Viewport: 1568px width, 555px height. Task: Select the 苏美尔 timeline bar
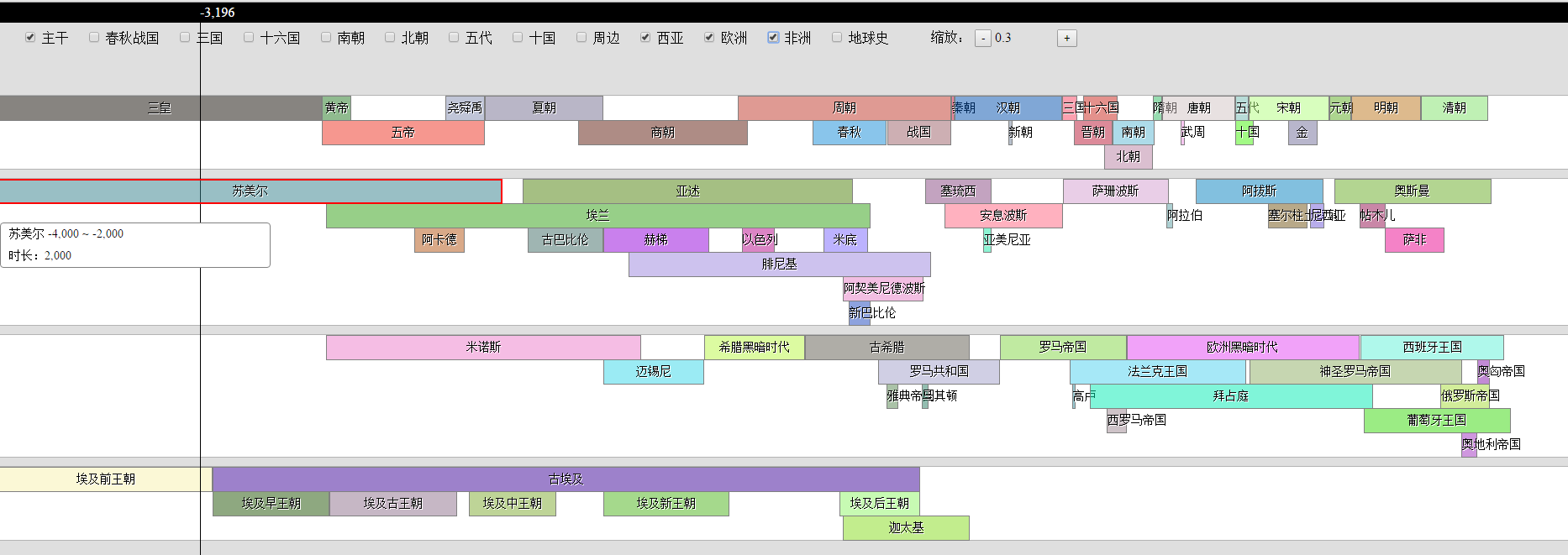[x=250, y=191]
